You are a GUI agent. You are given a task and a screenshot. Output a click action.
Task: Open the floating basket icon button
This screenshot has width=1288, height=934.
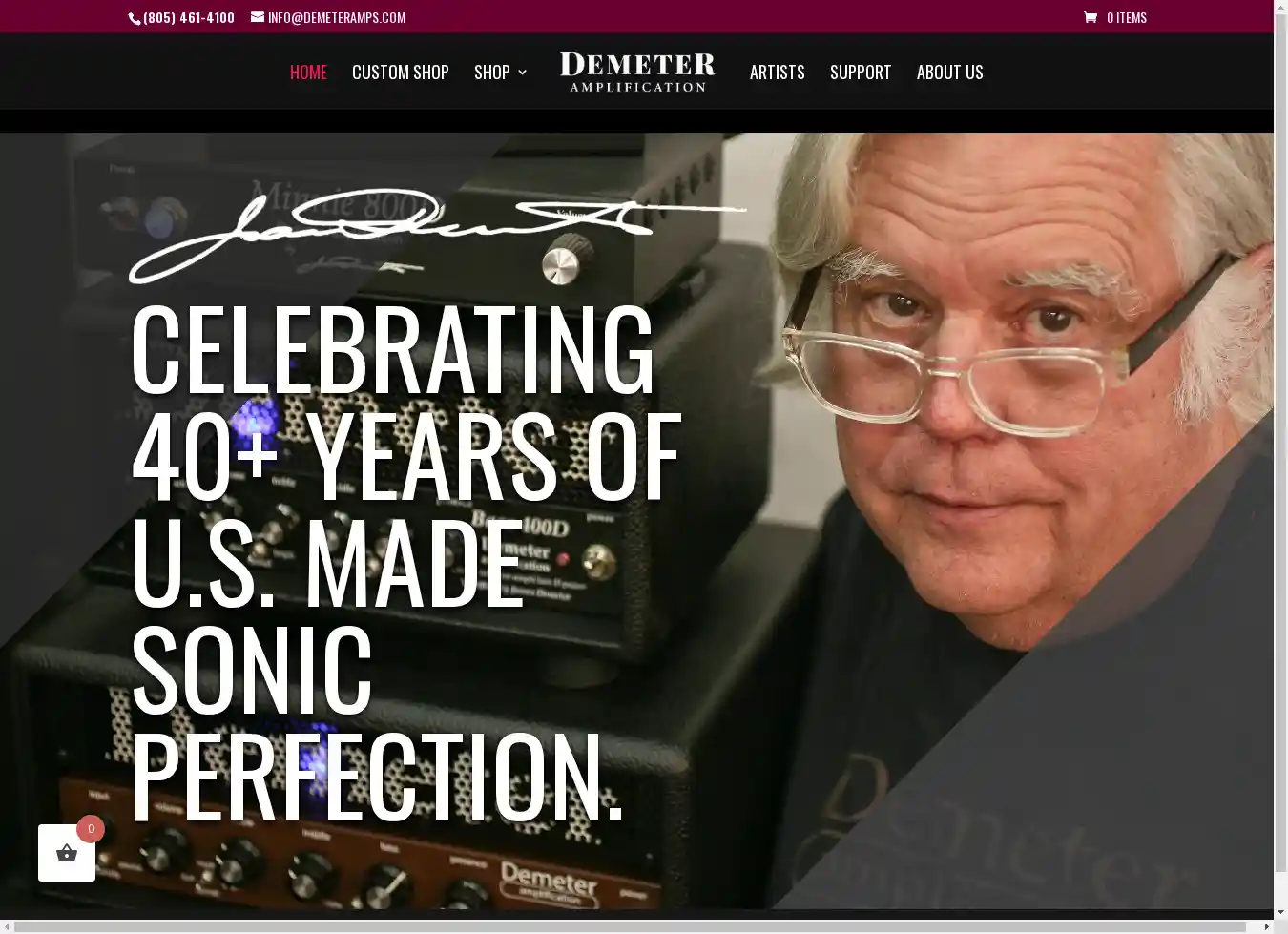pyautogui.click(x=67, y=853)
